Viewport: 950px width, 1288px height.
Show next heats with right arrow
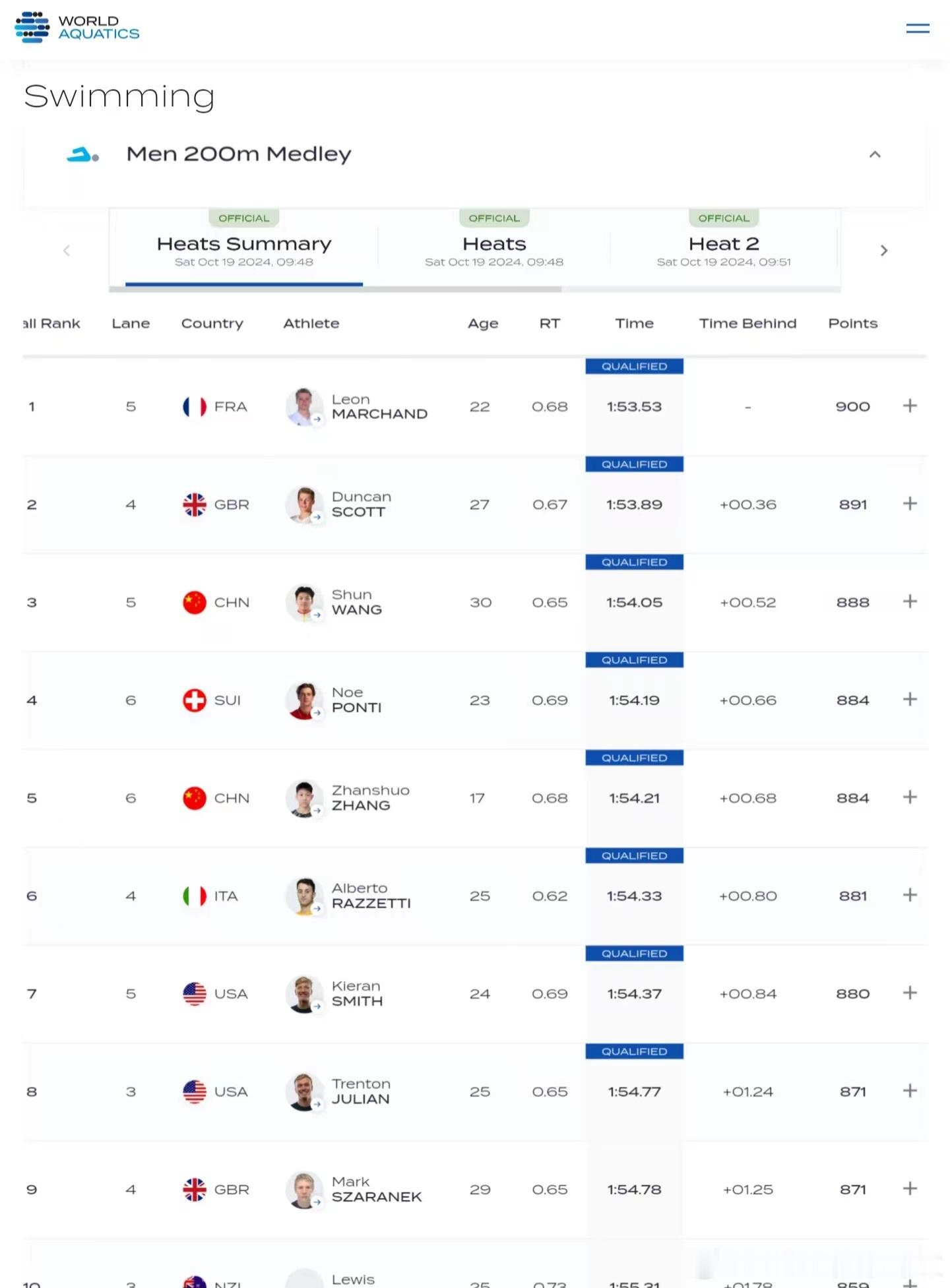click(884, 251)
